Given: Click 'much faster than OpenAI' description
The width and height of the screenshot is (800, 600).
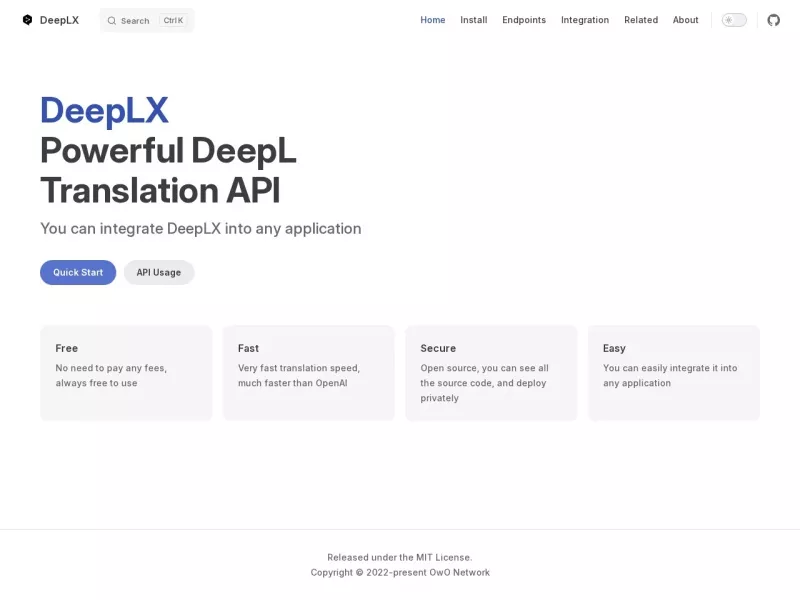Looking at the screenshot, I should (x=292, y=383).
